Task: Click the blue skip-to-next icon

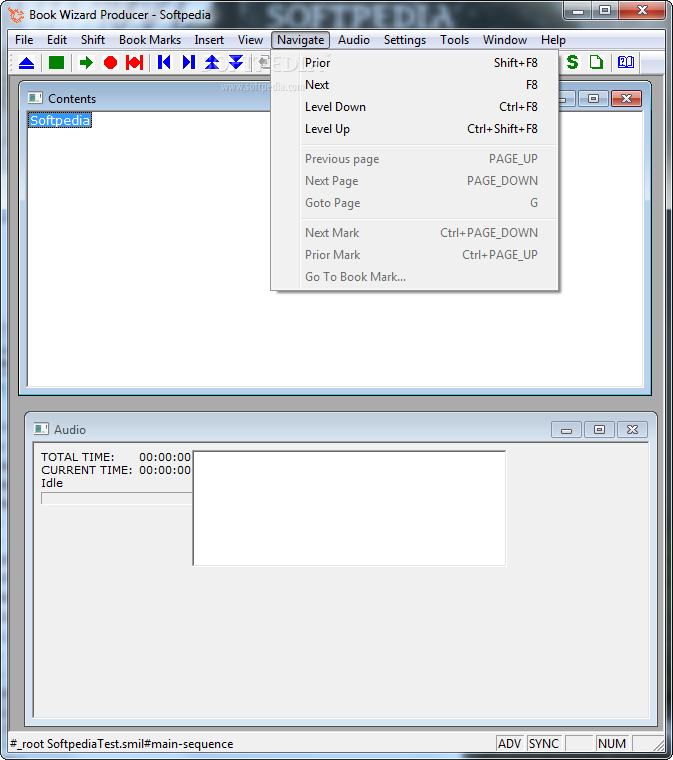Action: (188, 63)
